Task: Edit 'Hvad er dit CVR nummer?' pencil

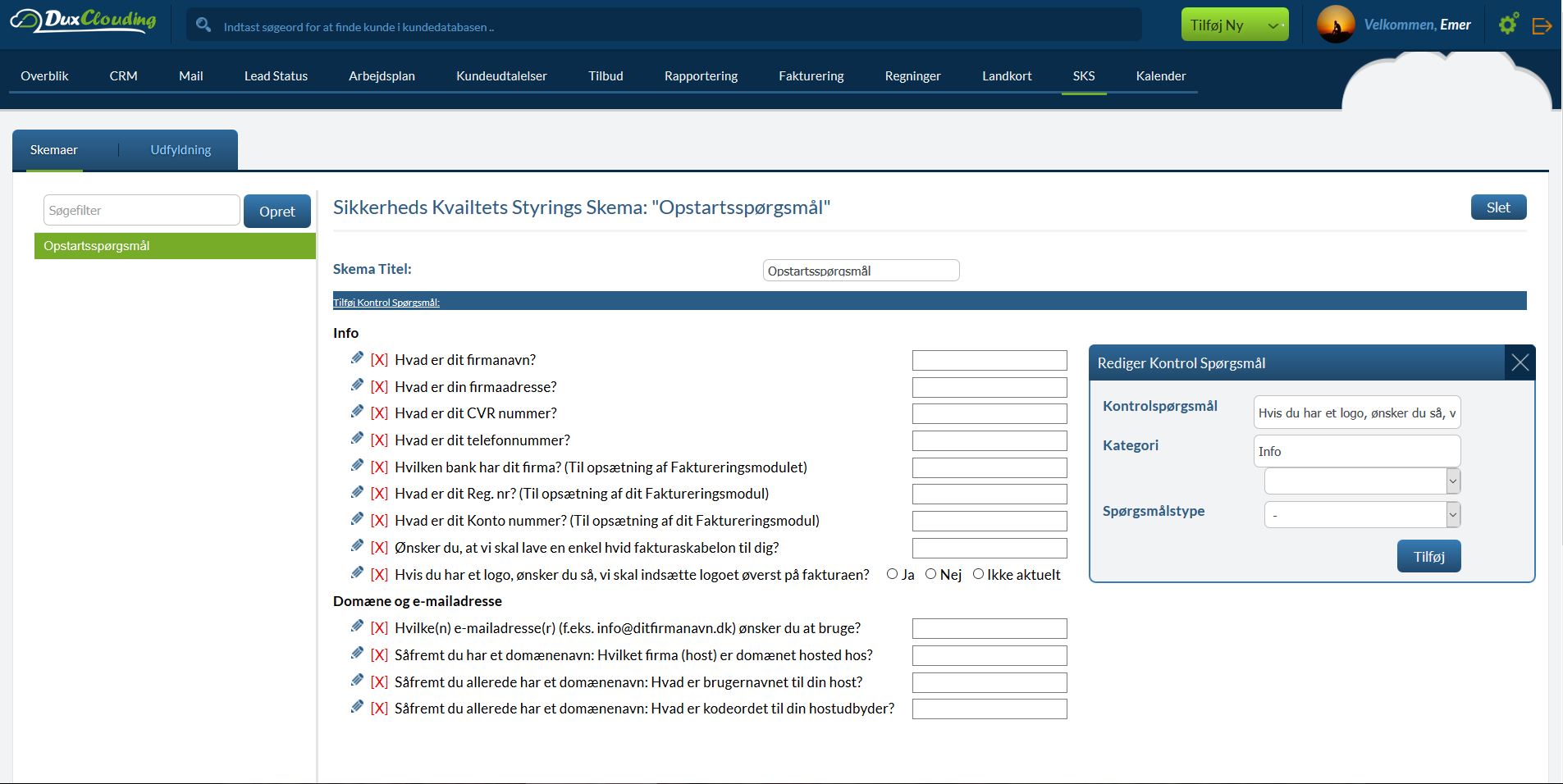Action: pos(357,412)
